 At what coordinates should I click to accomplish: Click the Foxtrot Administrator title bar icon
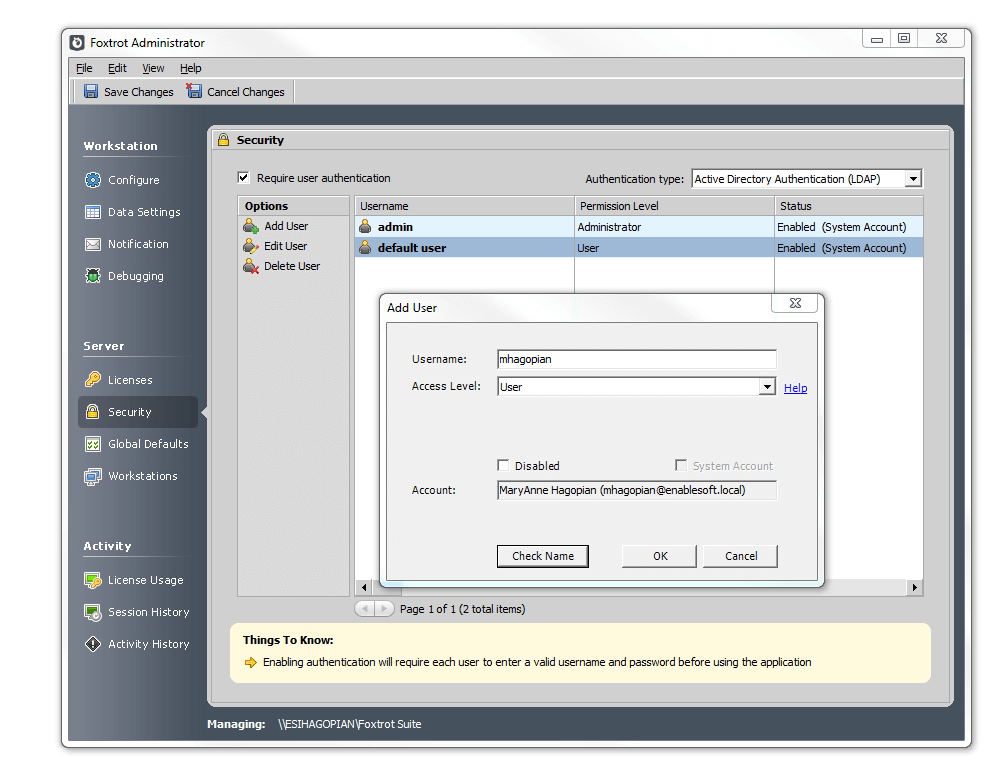tap(77, 43)
